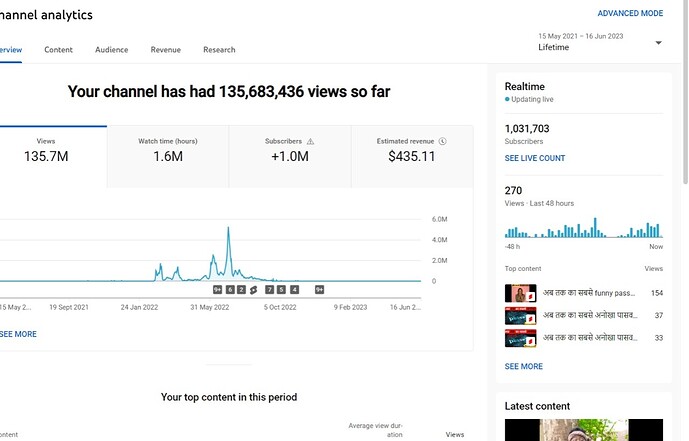Click See More below the main chart

click(x=18, y=334)
